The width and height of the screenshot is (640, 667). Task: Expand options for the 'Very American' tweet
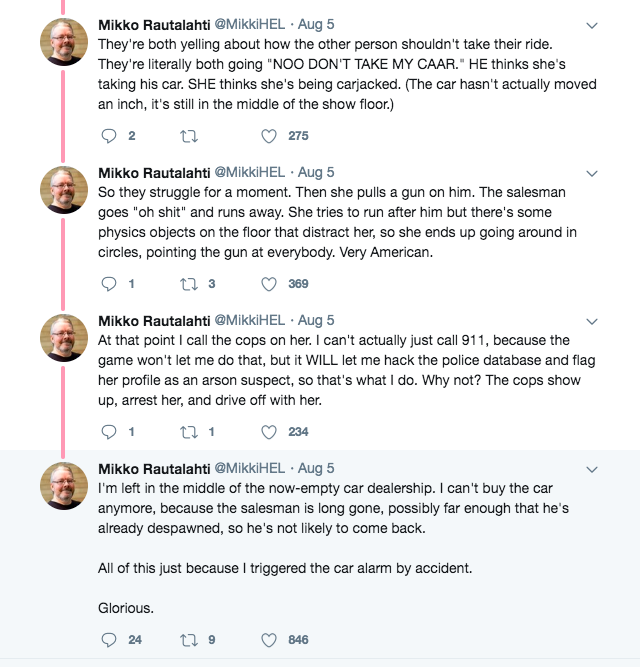[591, 172]
